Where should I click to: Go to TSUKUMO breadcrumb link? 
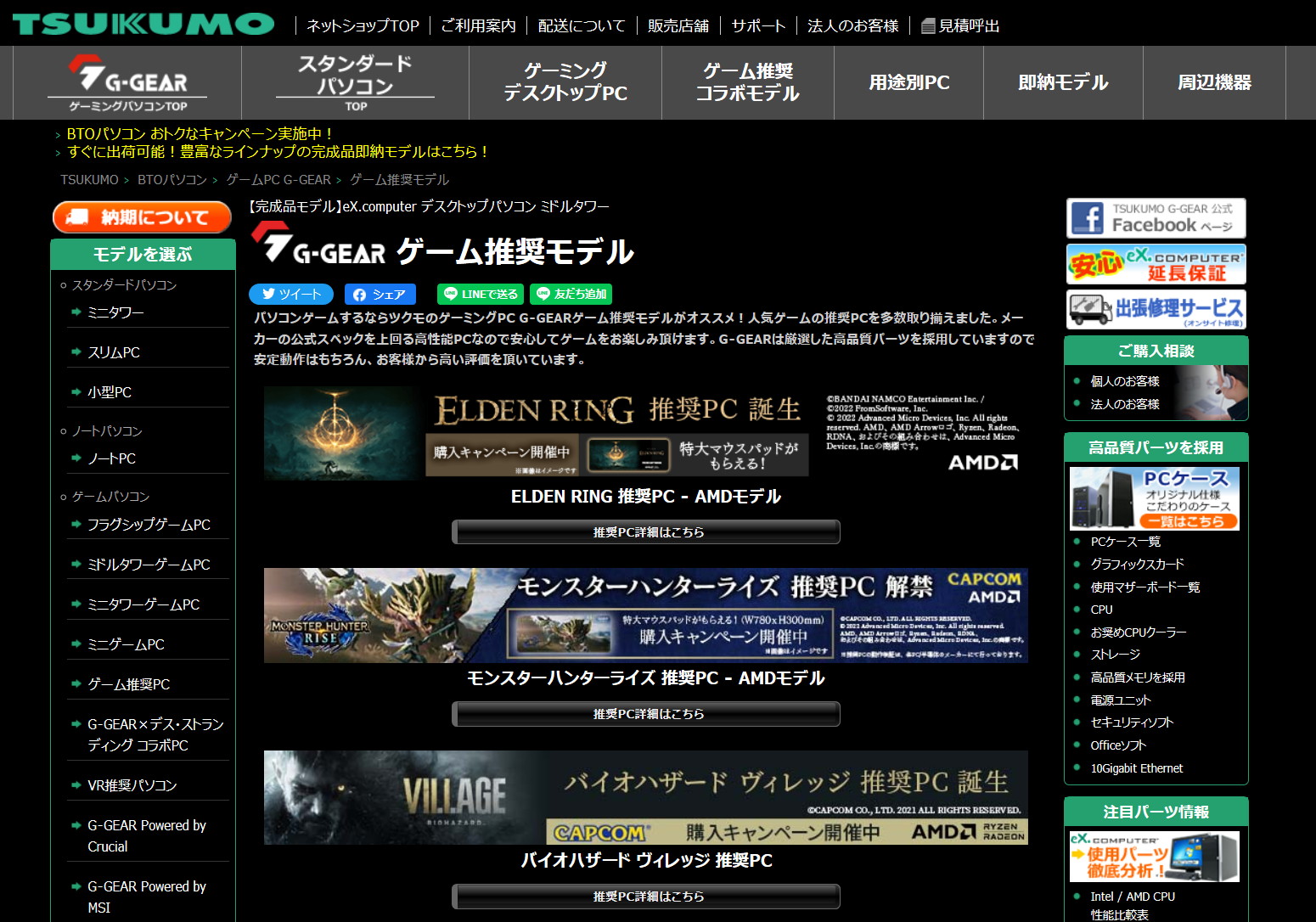tap(89, 180)
